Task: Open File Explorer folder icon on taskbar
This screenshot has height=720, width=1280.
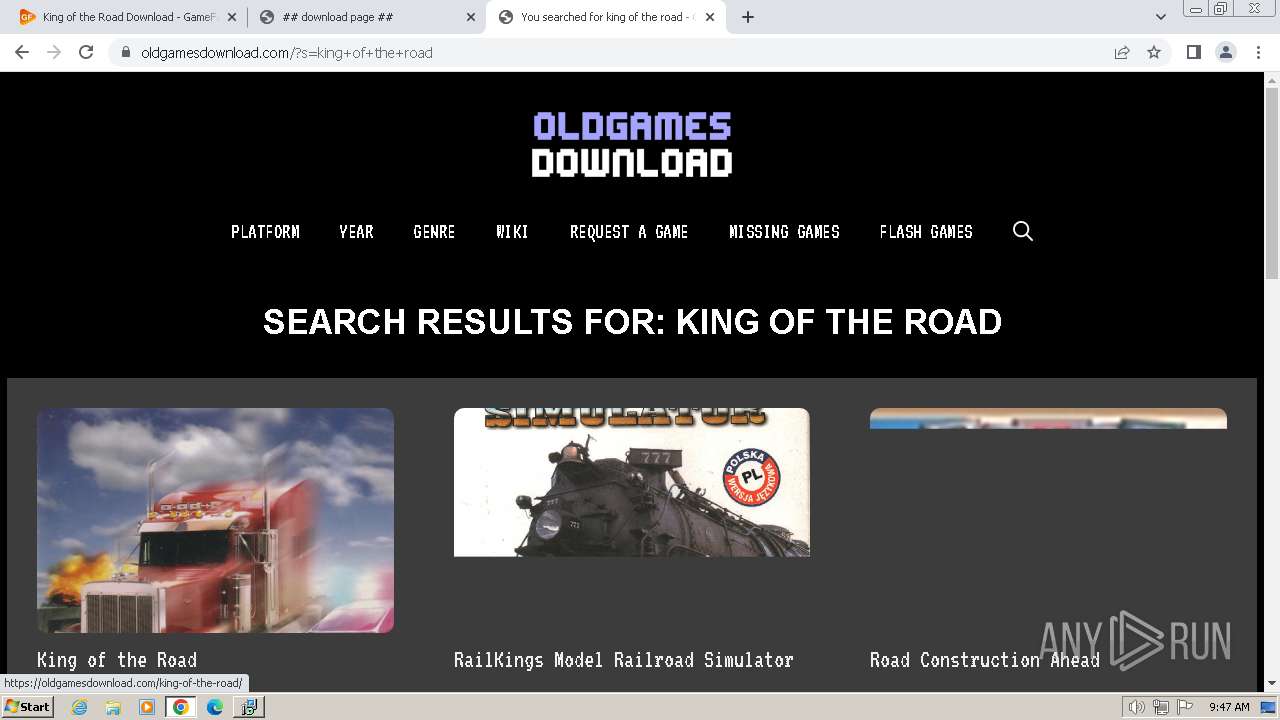Action: pos(113,707)
